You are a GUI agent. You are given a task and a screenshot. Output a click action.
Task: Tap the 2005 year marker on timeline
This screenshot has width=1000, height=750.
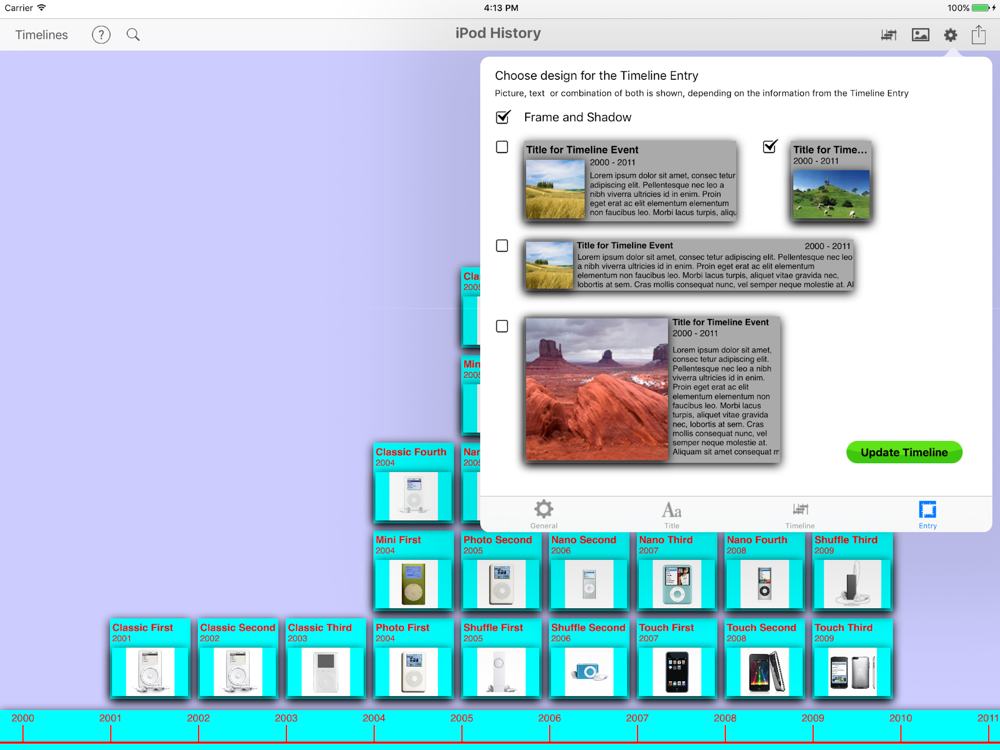(x=462, y=718)
